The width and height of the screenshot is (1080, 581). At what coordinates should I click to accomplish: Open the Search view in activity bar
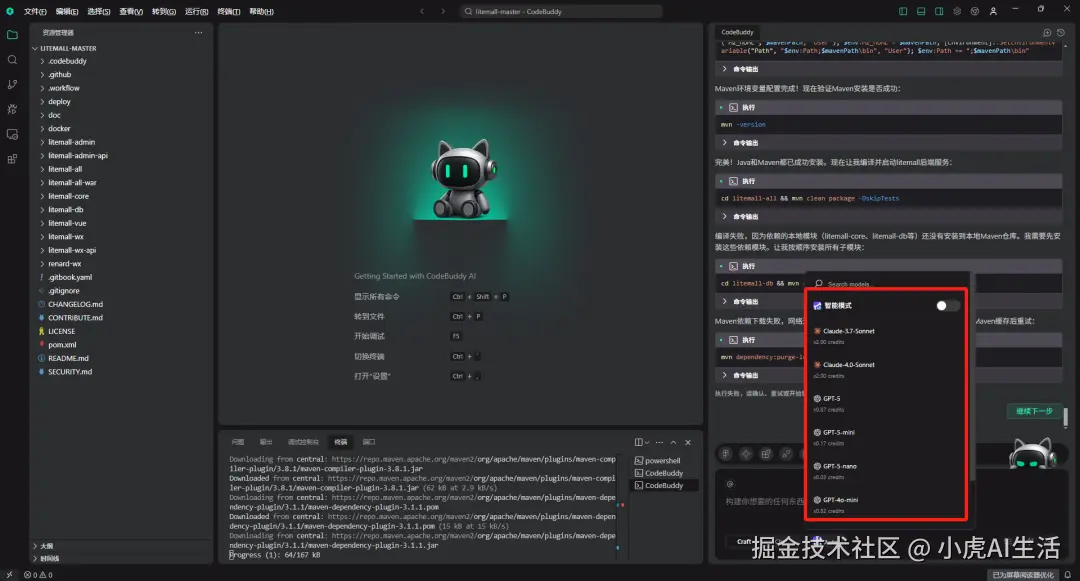point(12,60)
